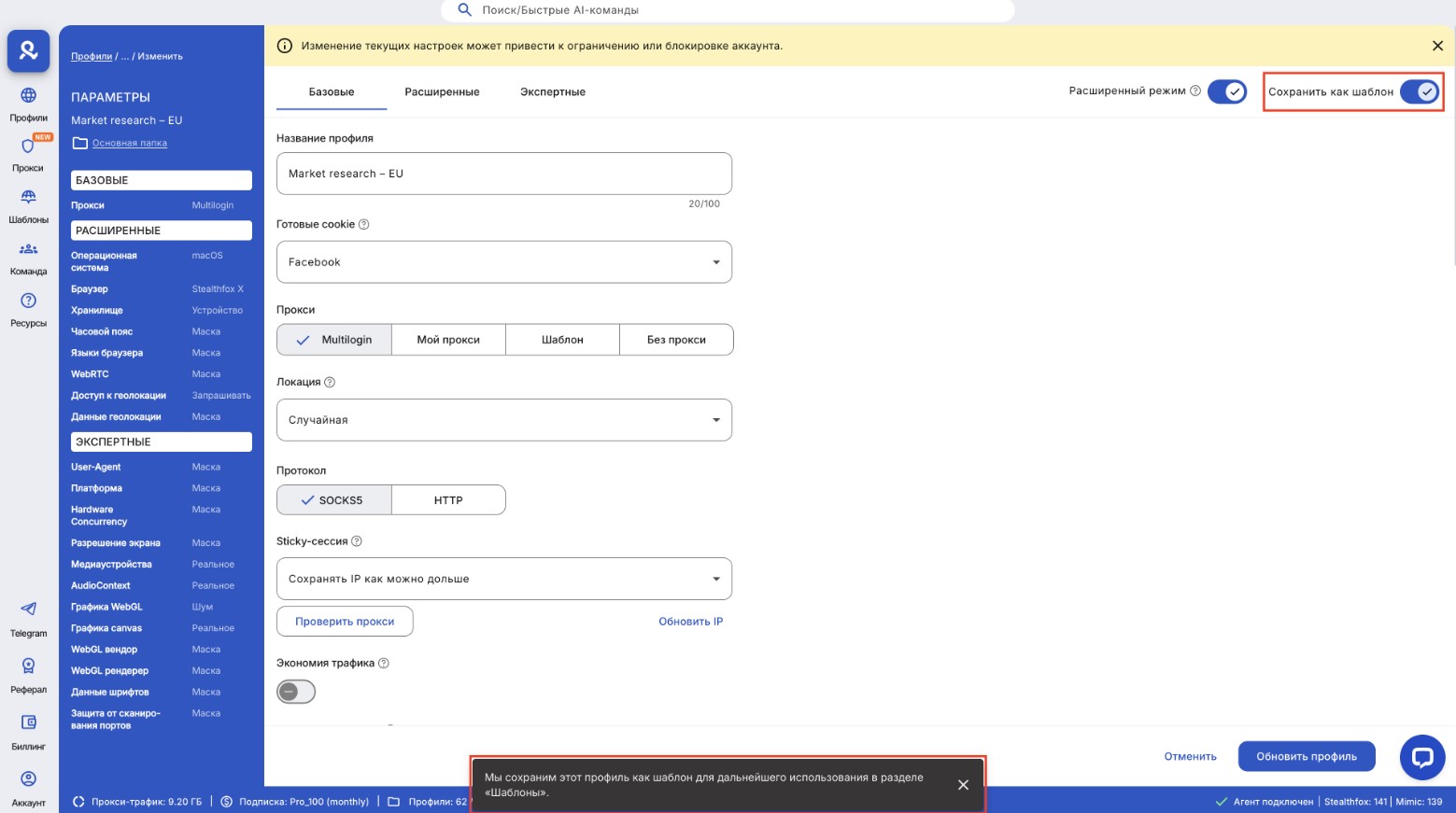Switch to the 'Экспертные' tab
The image size is (1456, 813).
click(x=553, y=91)
